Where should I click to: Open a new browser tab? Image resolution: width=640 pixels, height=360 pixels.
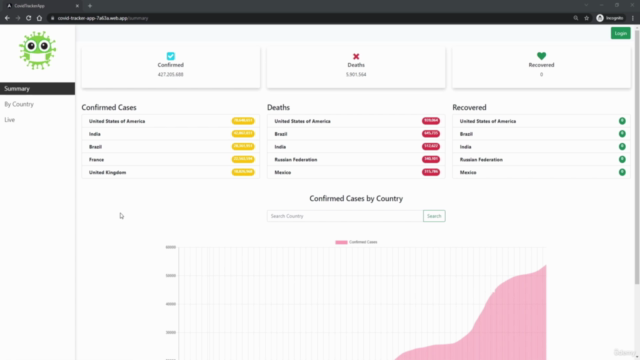click(90, 6)
